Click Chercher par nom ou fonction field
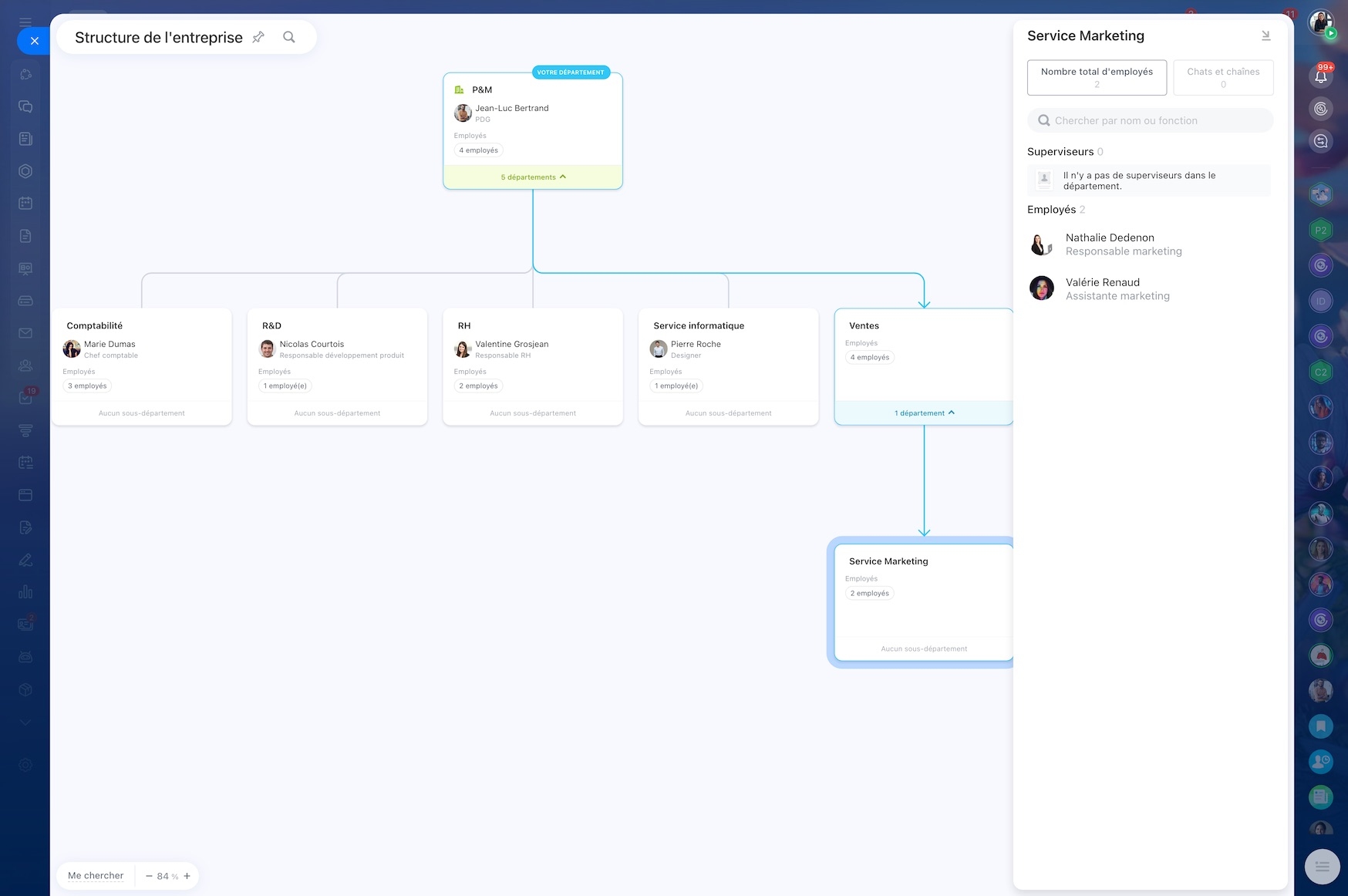Image resolution: width=1348 pixels, height=896 pixels. click(x=1150, y=120)
